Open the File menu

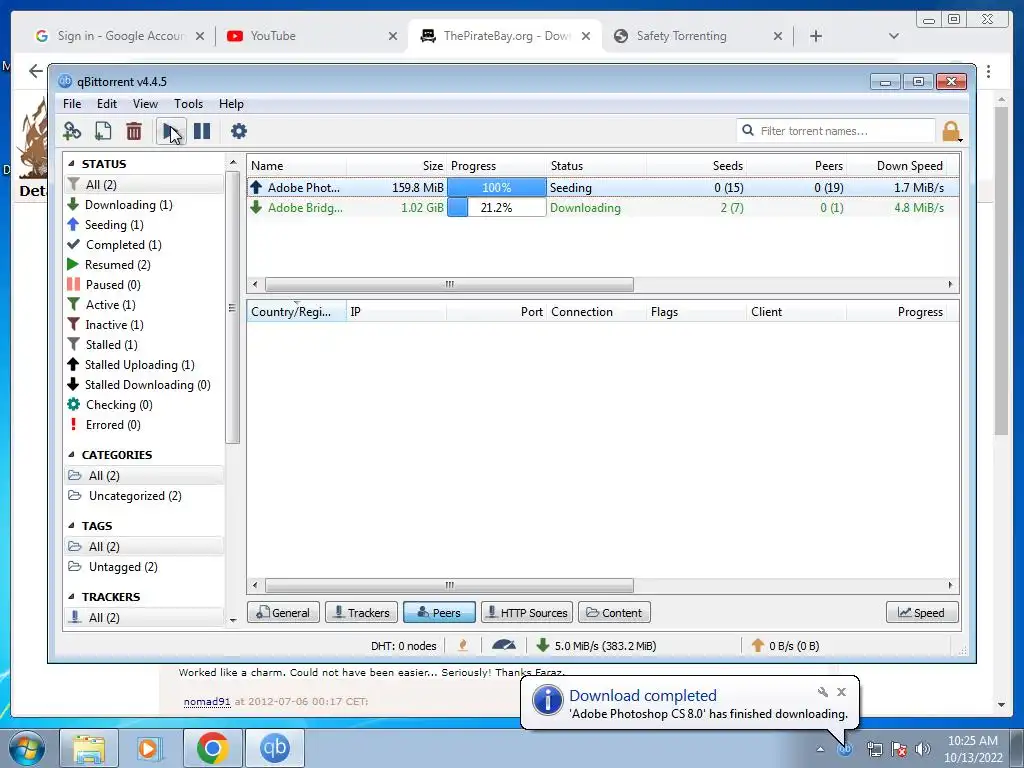click(x=72, y=104)
